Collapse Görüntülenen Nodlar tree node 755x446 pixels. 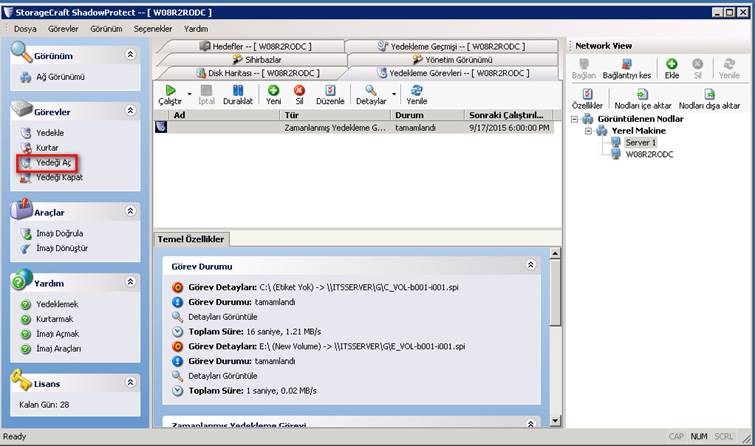tap(574, 119)
